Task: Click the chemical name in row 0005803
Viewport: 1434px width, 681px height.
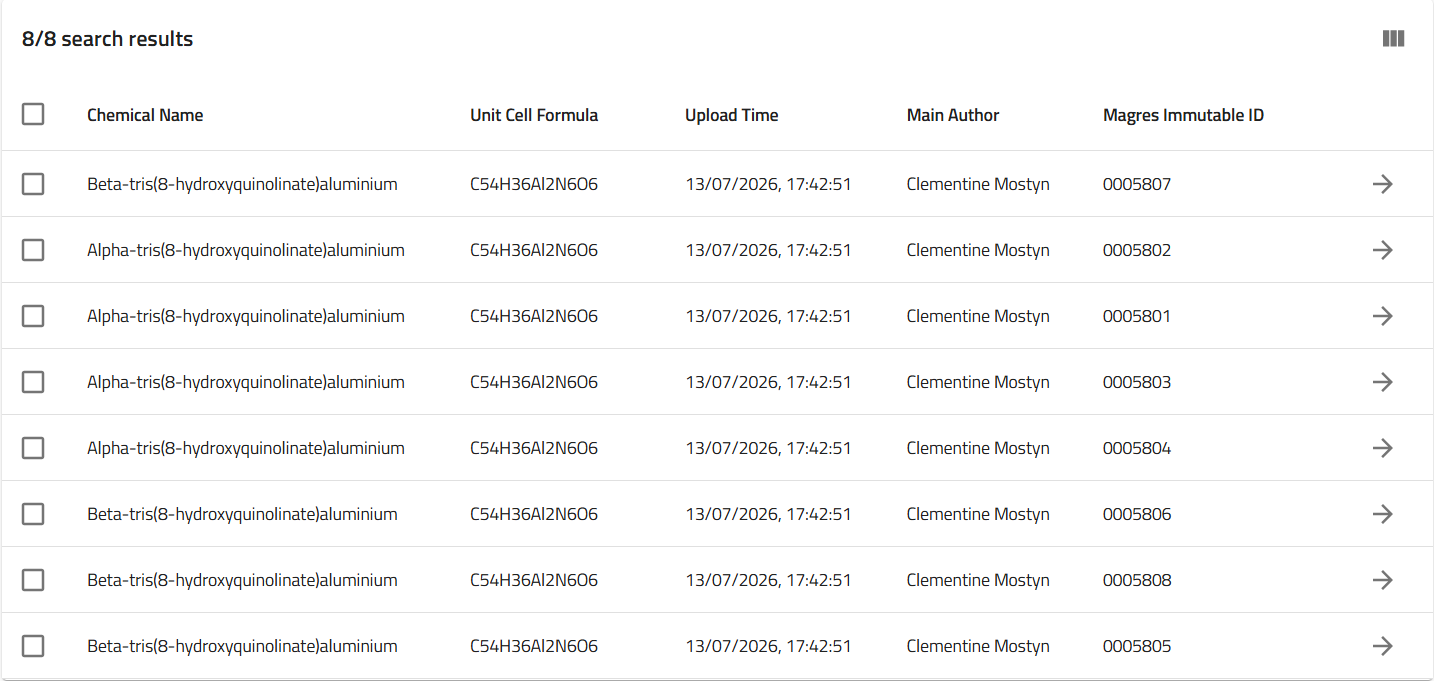Action: point(246,382)
